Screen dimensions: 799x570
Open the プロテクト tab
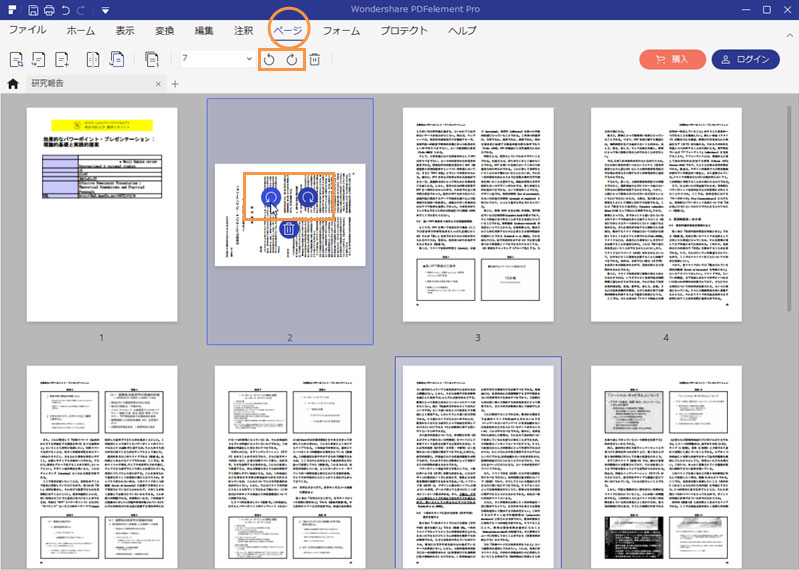[404, 31]
